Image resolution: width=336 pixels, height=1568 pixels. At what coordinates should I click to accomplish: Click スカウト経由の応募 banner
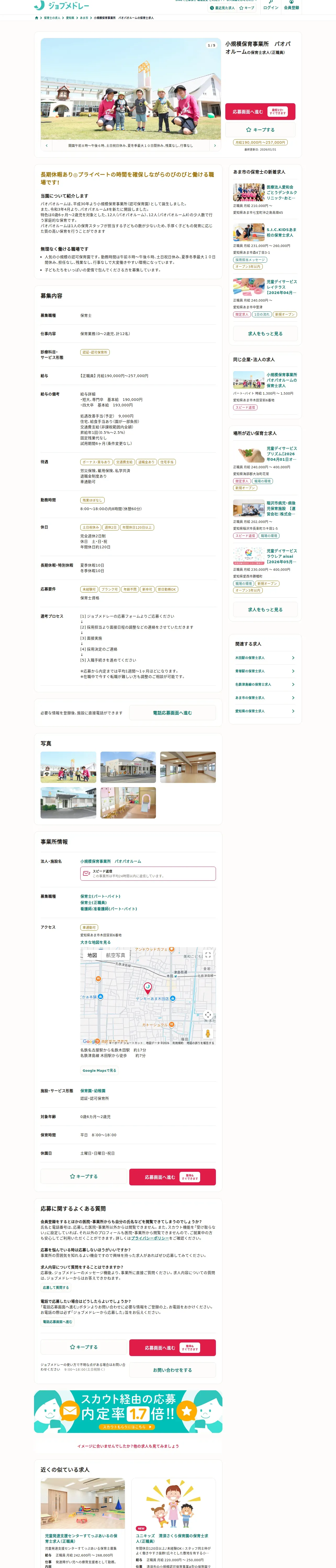click(x=128, y=1411)
